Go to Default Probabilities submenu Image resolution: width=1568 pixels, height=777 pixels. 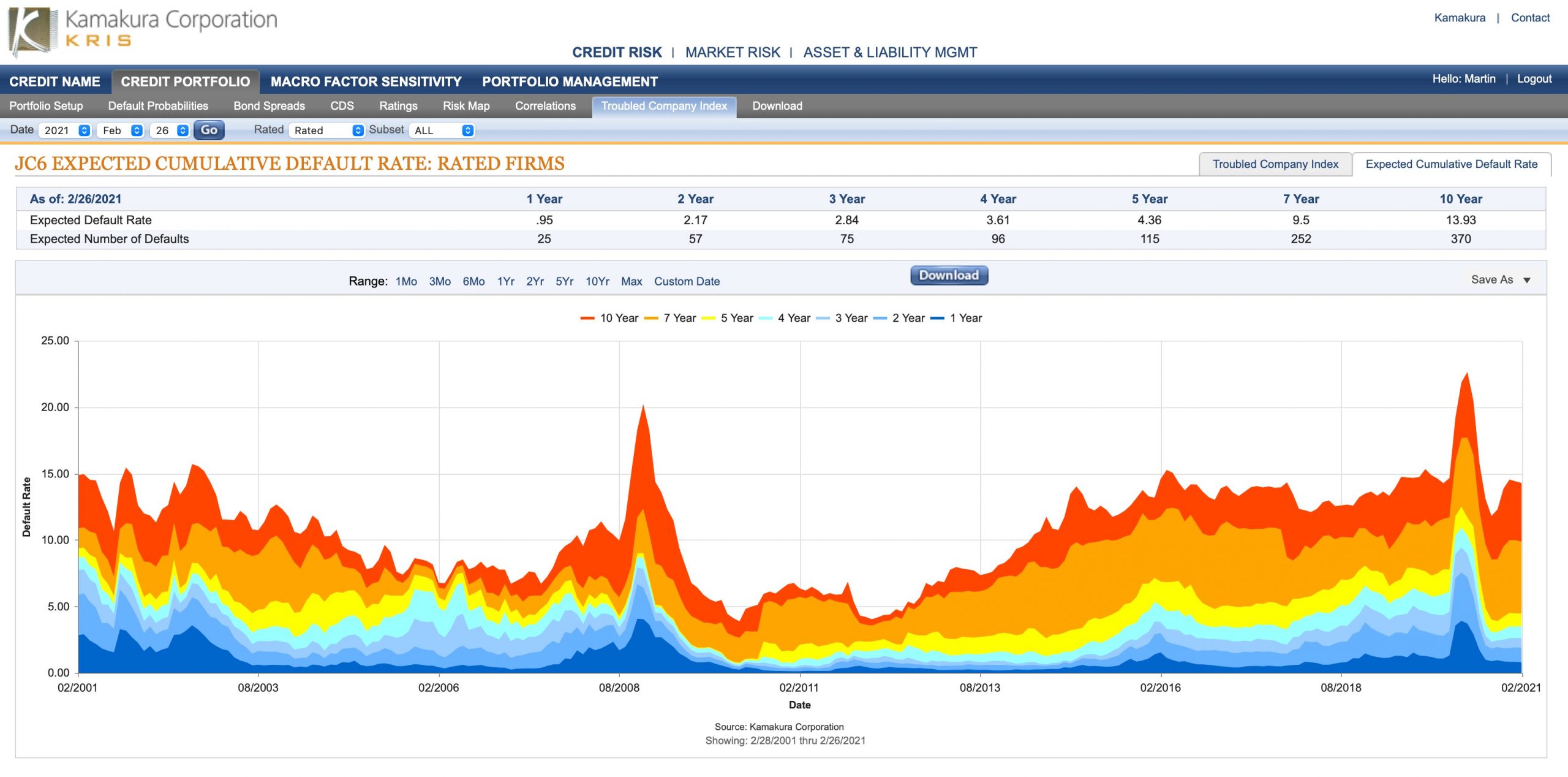pyautogui.click(x=158, y=106)
